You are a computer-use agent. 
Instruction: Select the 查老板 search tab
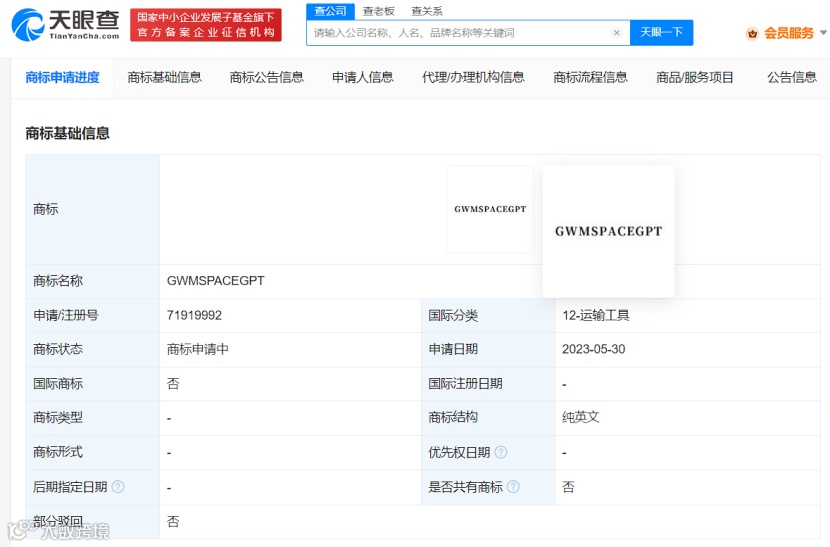378,11
